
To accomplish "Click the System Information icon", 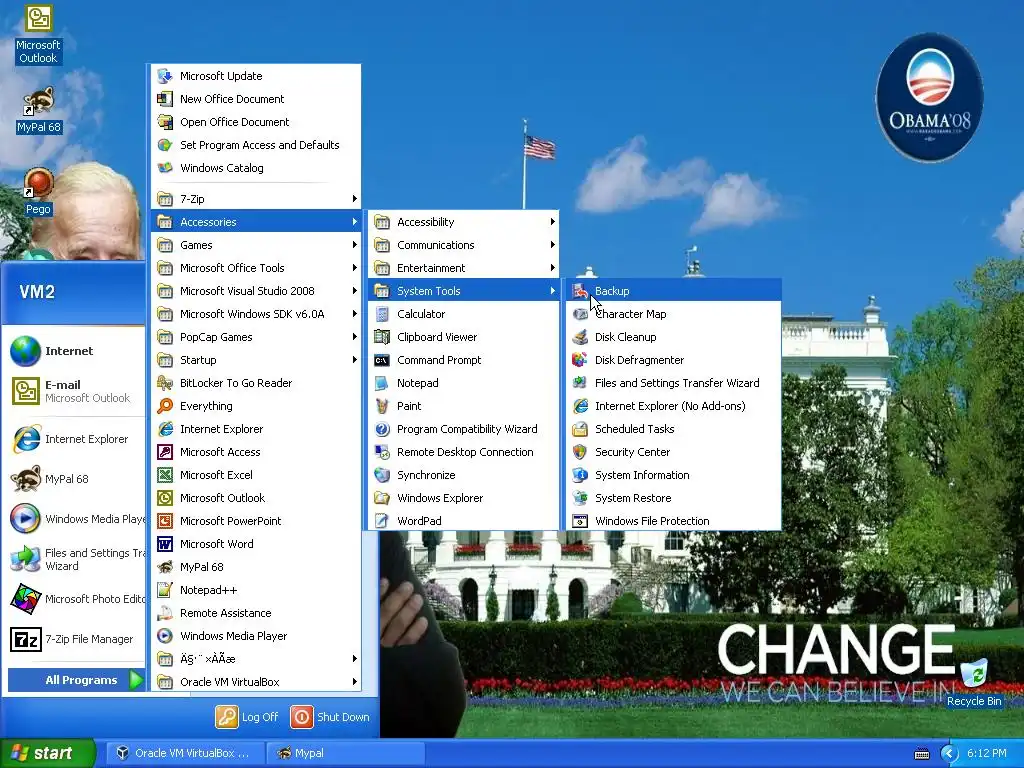I will click(x=580, y=475).
